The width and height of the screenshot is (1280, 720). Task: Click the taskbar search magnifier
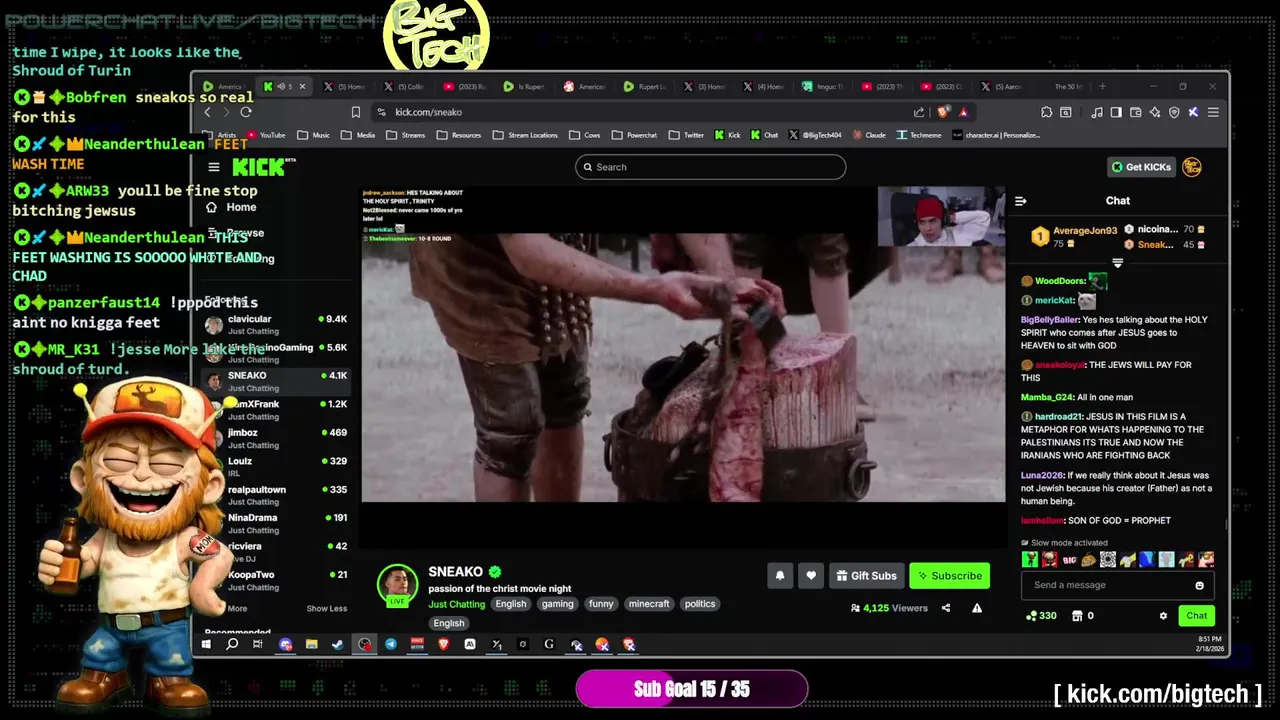(232, 645)
